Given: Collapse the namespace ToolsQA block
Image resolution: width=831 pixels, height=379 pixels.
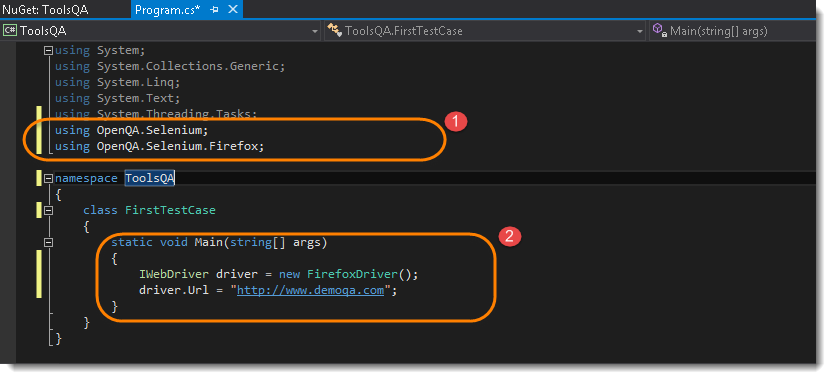Looking at the screenshot, I should 48,179.
